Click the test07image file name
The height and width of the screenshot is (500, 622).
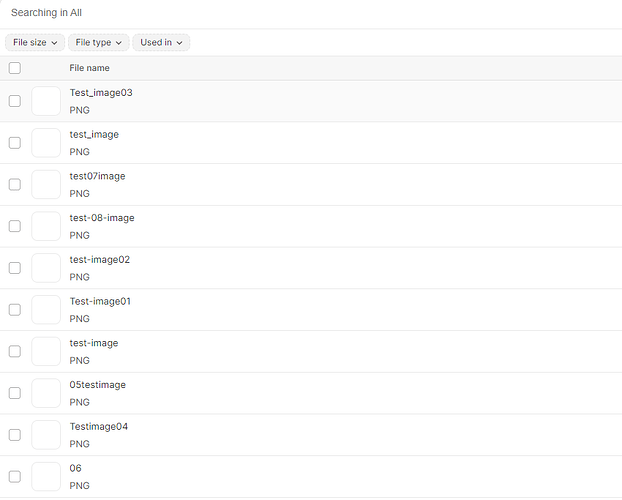[x=97, y=176]
